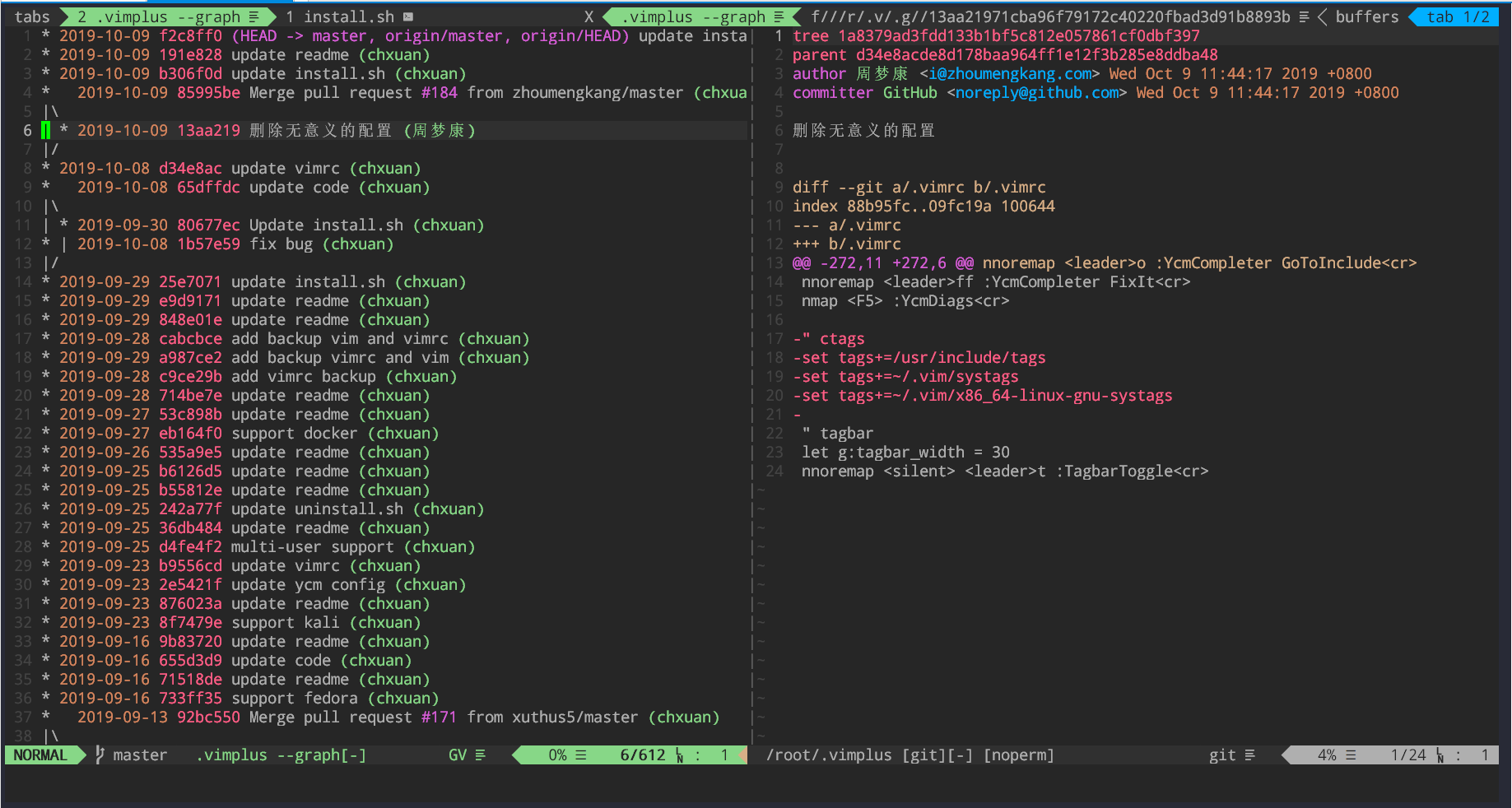Viewport: 1512px width, 808px height.
Task: Click commit 733ff35 support fedora
Action: [x=249, y=699]
